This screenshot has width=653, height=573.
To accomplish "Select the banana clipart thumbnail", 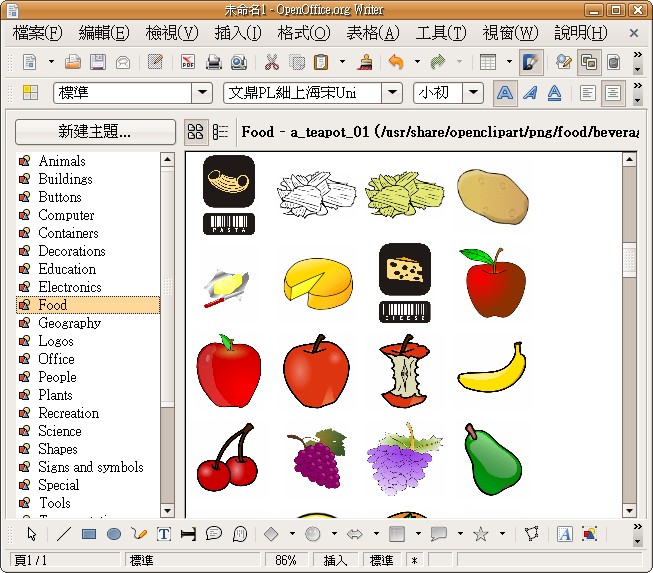I will point(492,367).
